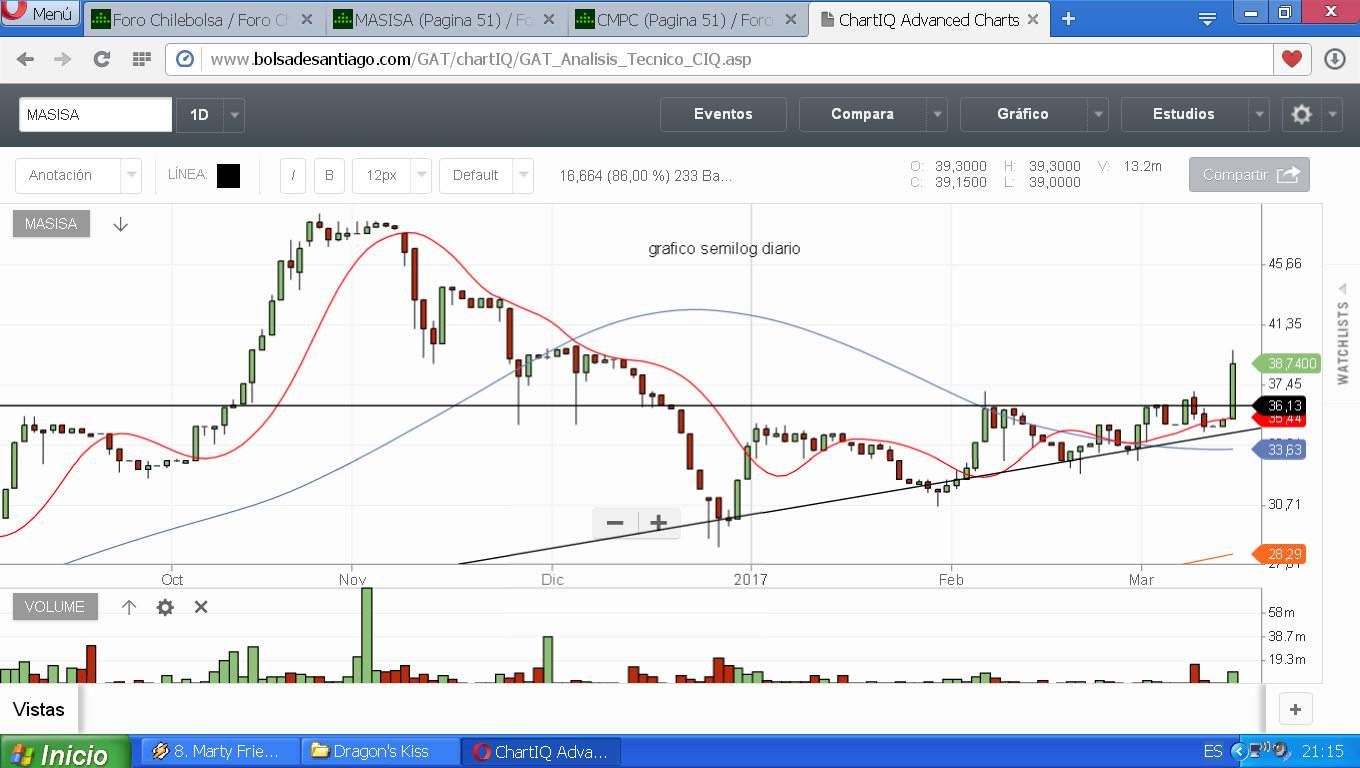
Task: Add a new view with plus button
Action: [1295, 710]
